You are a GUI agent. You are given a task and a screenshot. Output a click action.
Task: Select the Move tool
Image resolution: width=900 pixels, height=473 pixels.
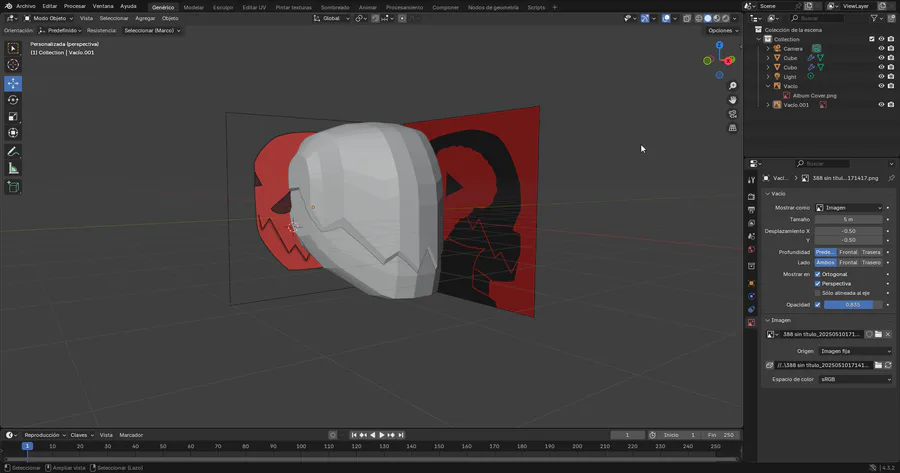tap(13, 83)
